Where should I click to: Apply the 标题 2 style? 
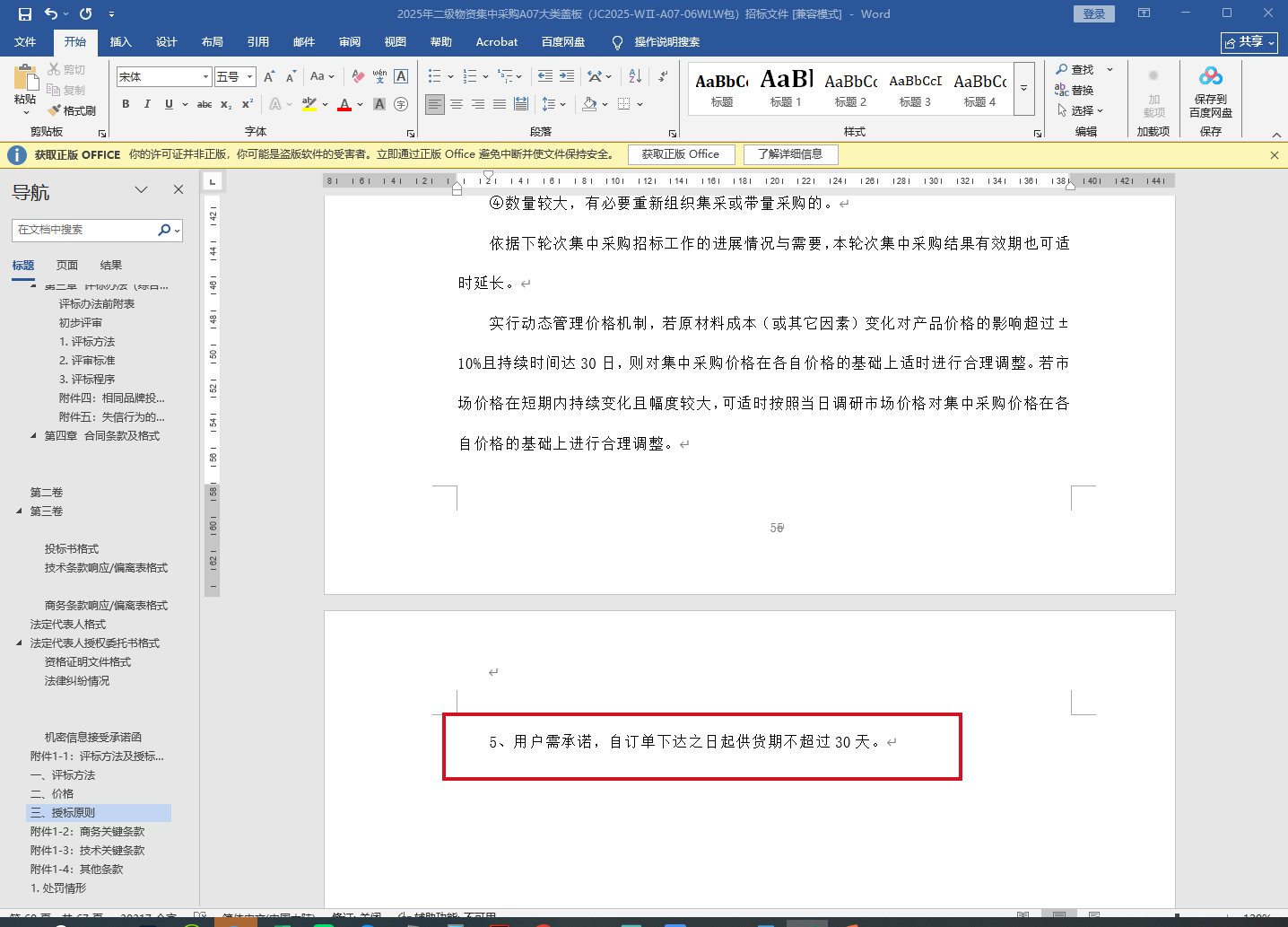(851, 89)
